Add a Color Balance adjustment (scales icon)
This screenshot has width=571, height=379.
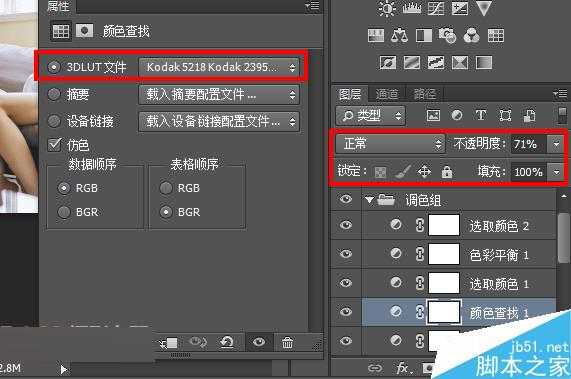click(x=399, y=35)
